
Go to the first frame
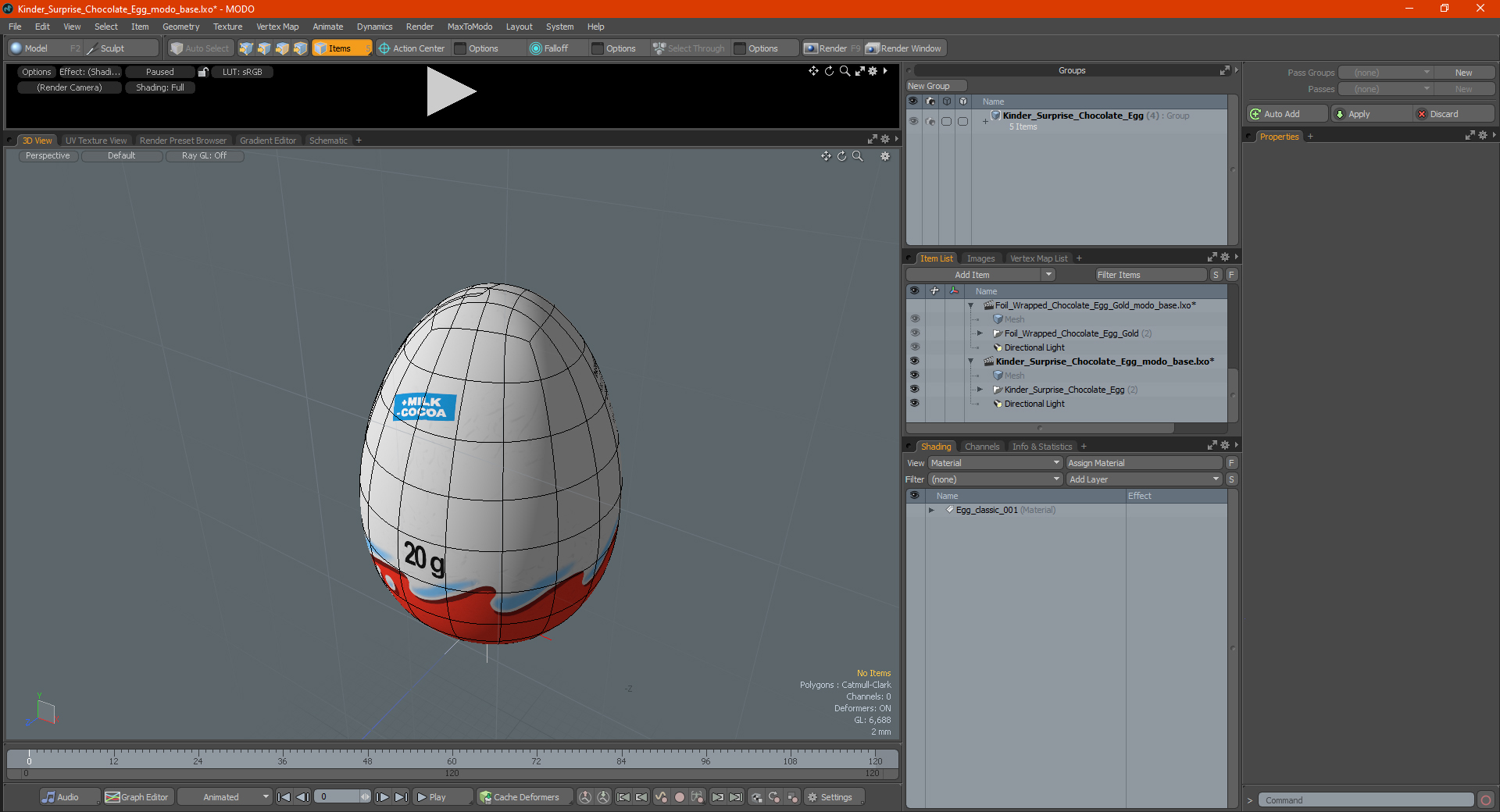pos(284,797)
